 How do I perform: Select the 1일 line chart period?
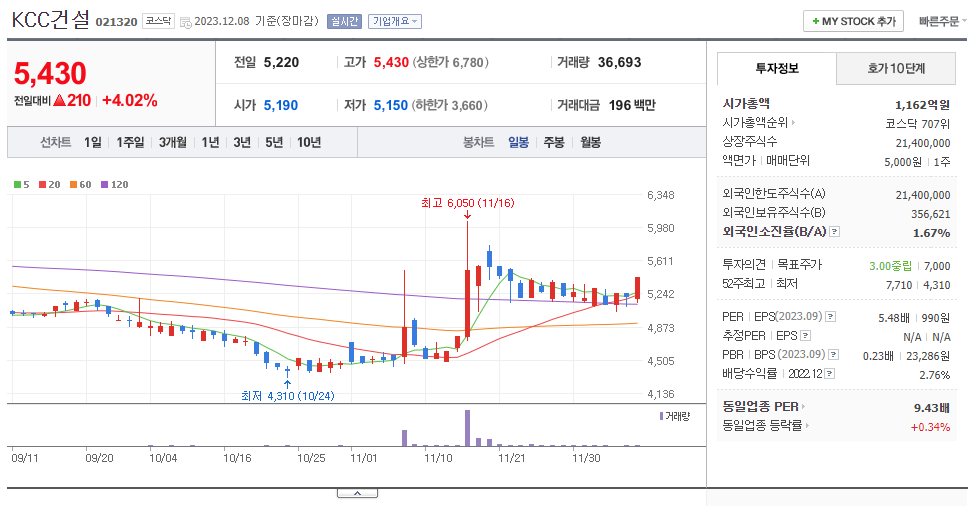93,142
